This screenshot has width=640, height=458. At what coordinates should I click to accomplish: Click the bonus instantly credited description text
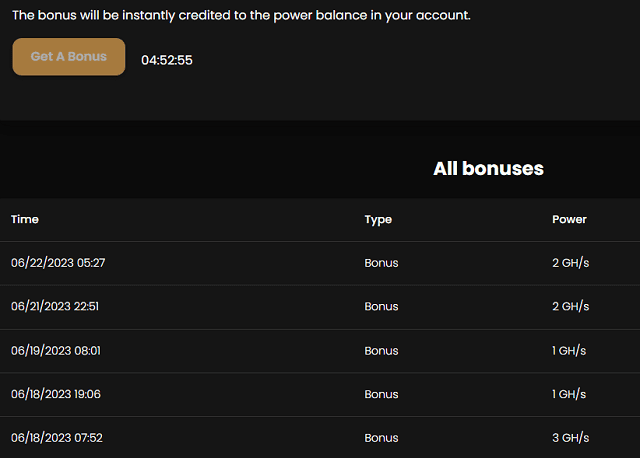241,16
